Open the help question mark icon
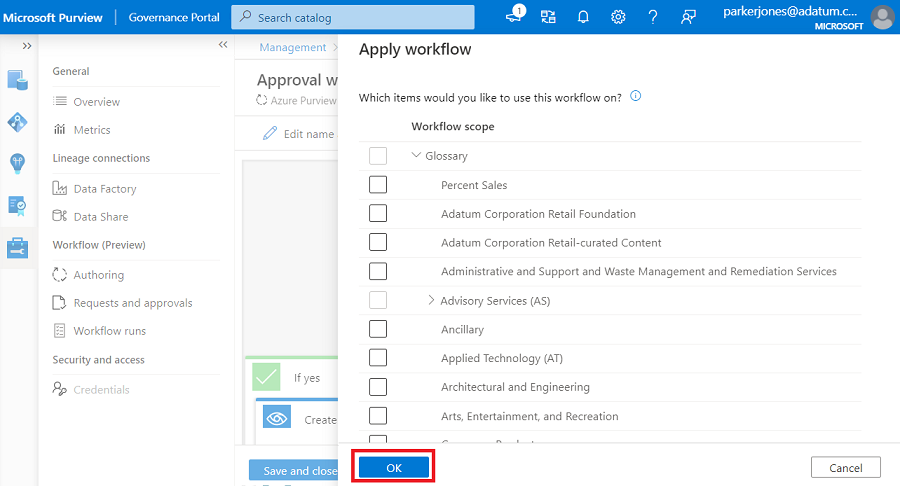 pos(653,17)
